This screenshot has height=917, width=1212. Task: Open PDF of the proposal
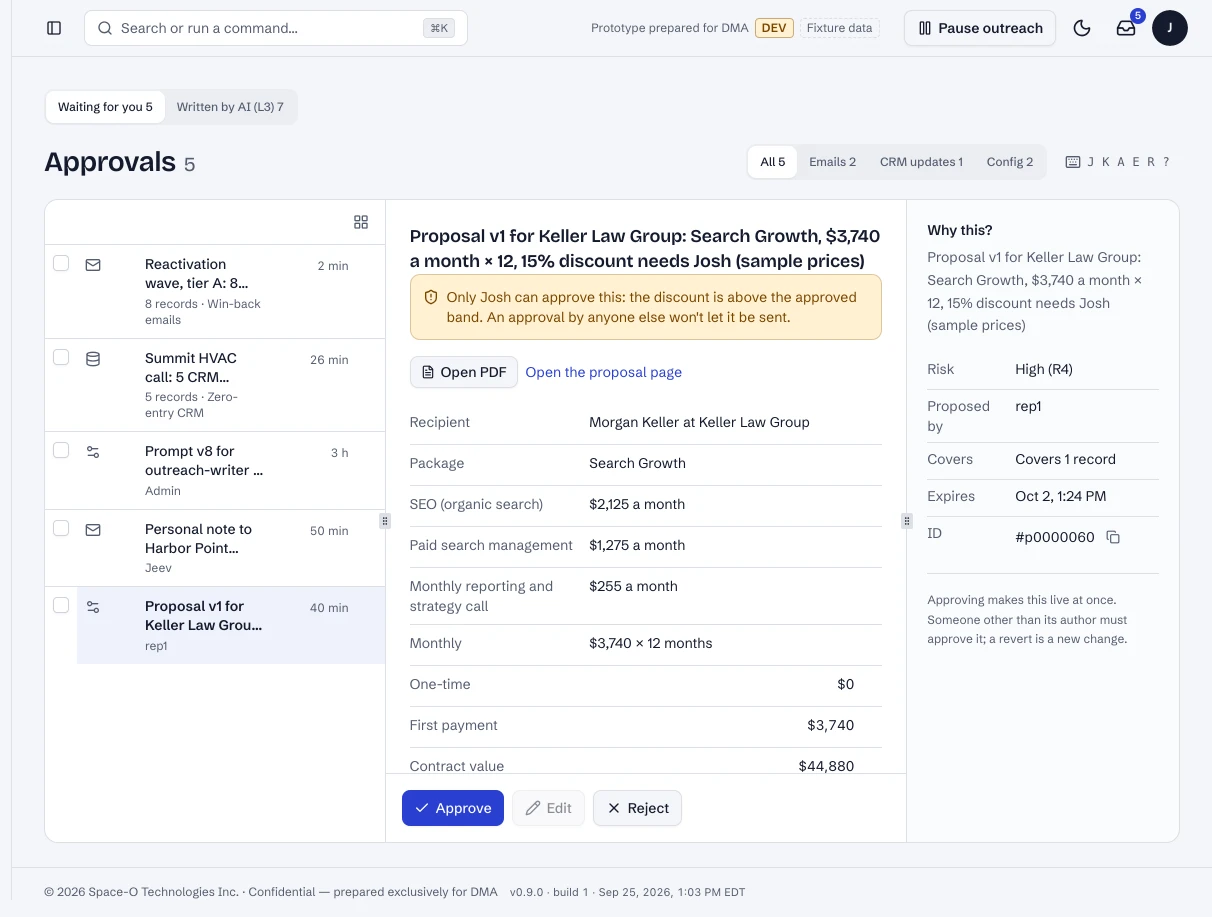(464, 372)
